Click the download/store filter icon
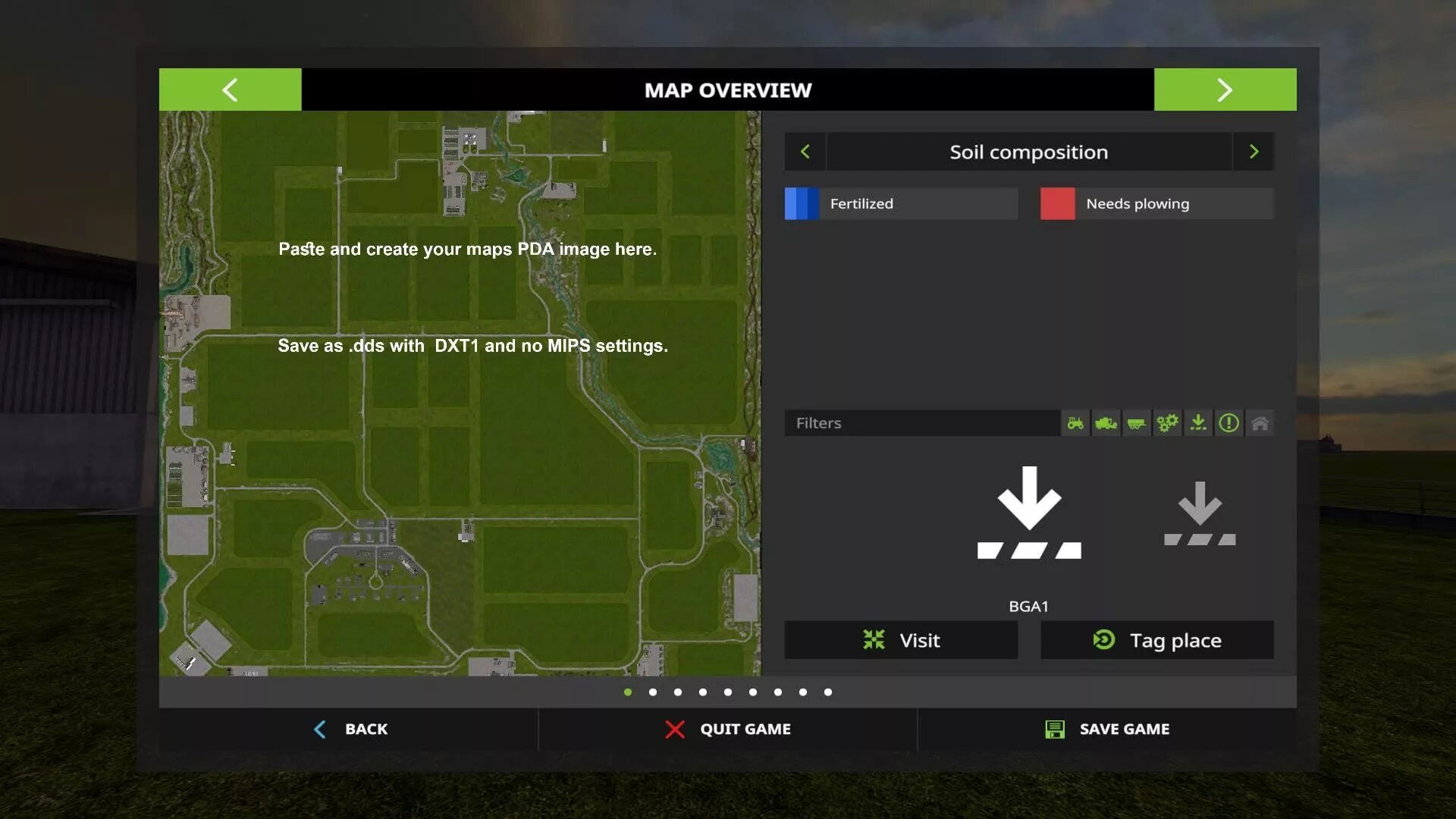This screenshot has height=819, width=1456. [x=1198, y=422]
